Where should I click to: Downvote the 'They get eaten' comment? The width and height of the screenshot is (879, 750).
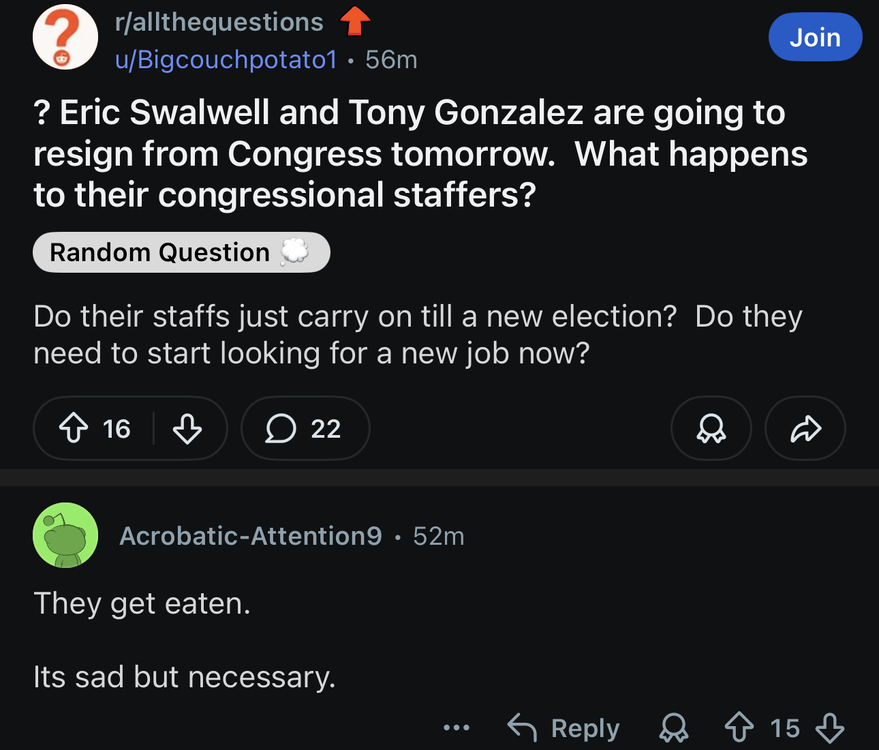point(830,727)
